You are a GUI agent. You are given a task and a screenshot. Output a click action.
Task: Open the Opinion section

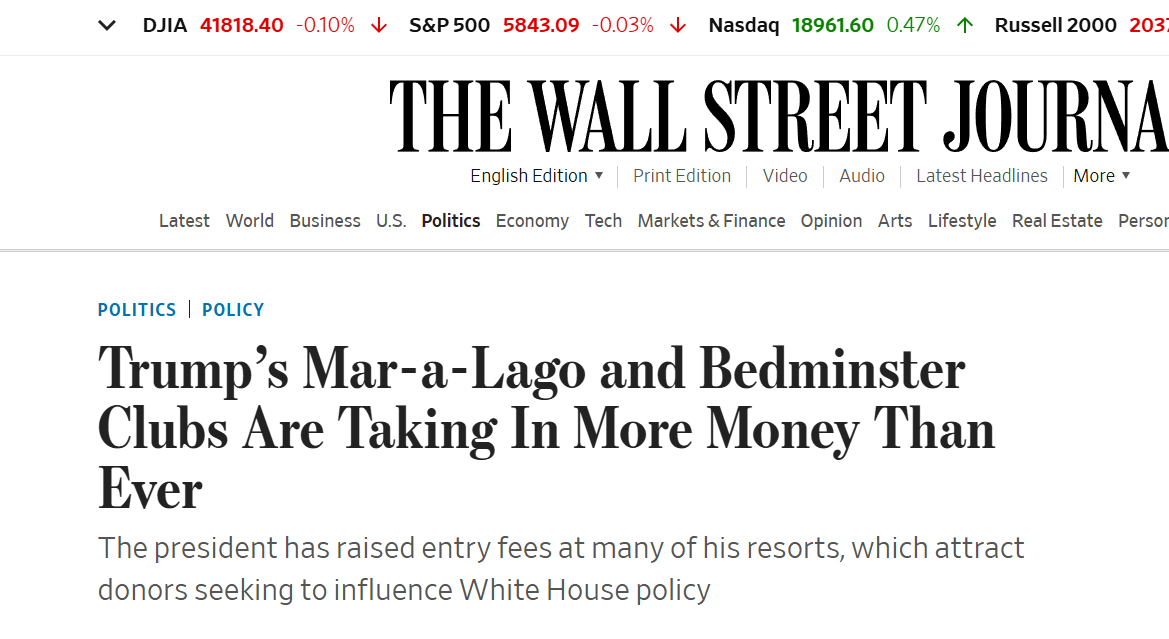point(831,221)
